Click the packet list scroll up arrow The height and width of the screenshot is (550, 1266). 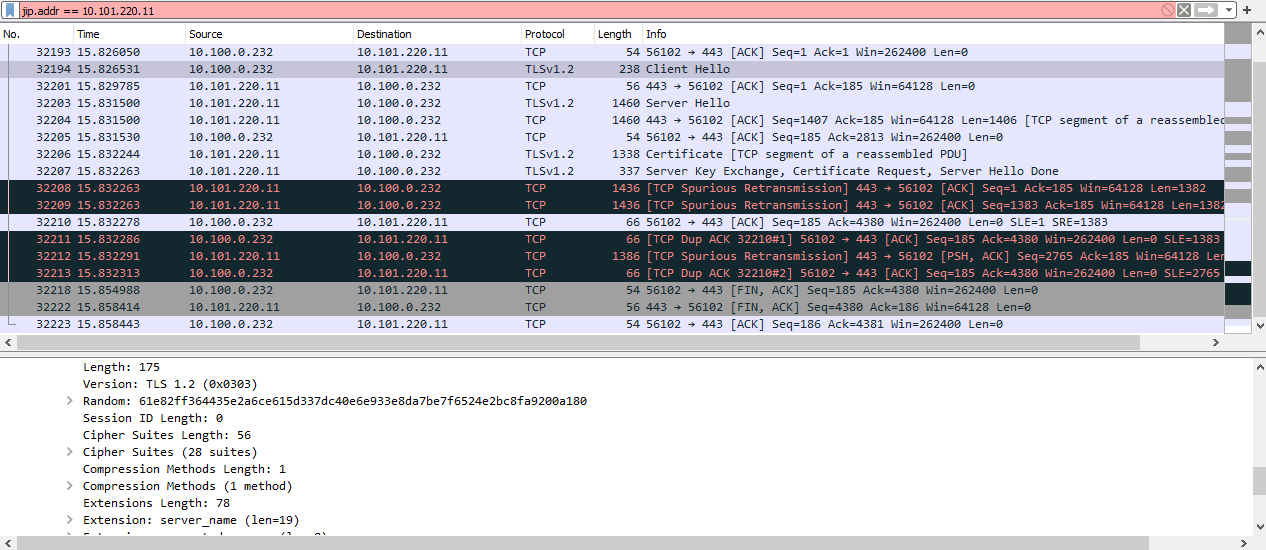[1259, 31]
